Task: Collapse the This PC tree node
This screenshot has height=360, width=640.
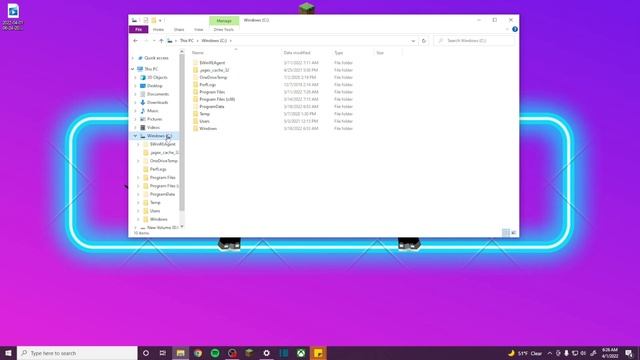Action: point(133,69)
